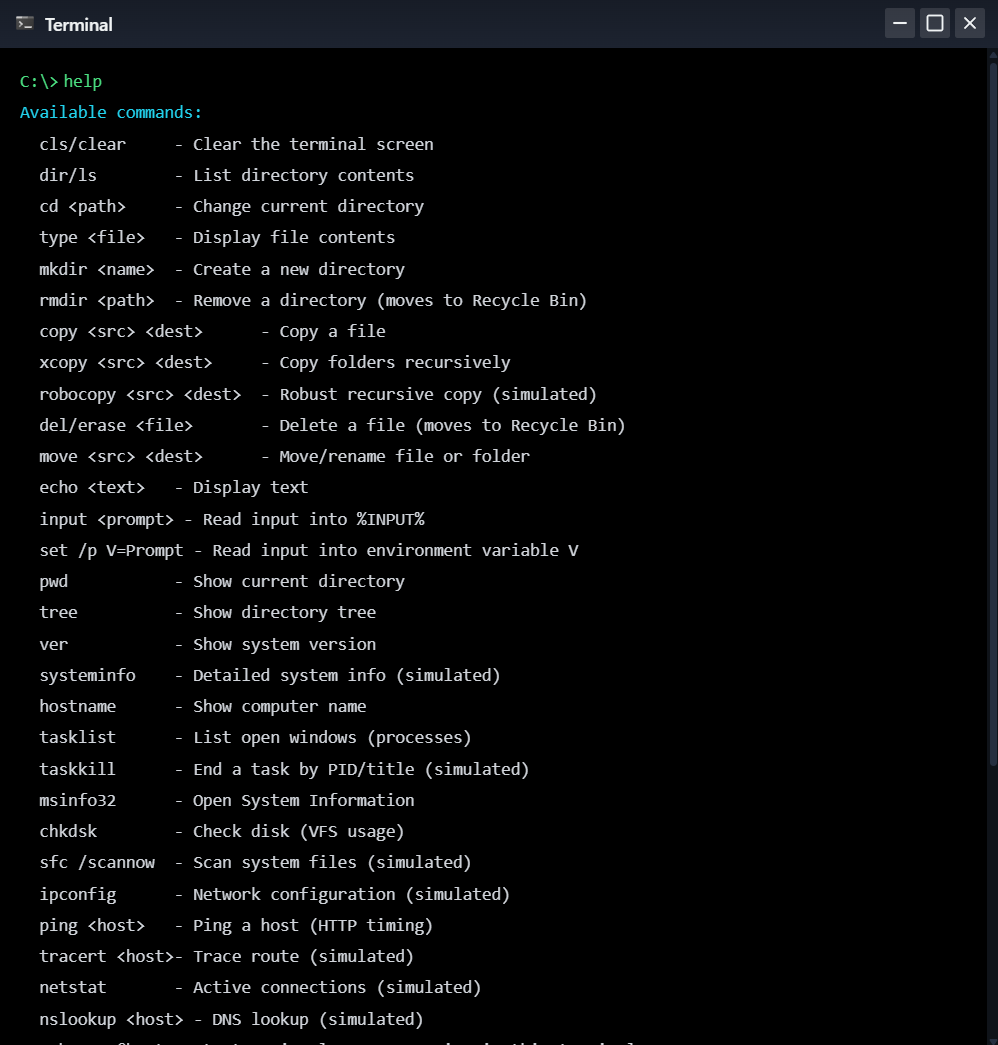Screen dimensions: 998x1045
Task: Click the Terminal app icon in title bar
Action: 25,24
